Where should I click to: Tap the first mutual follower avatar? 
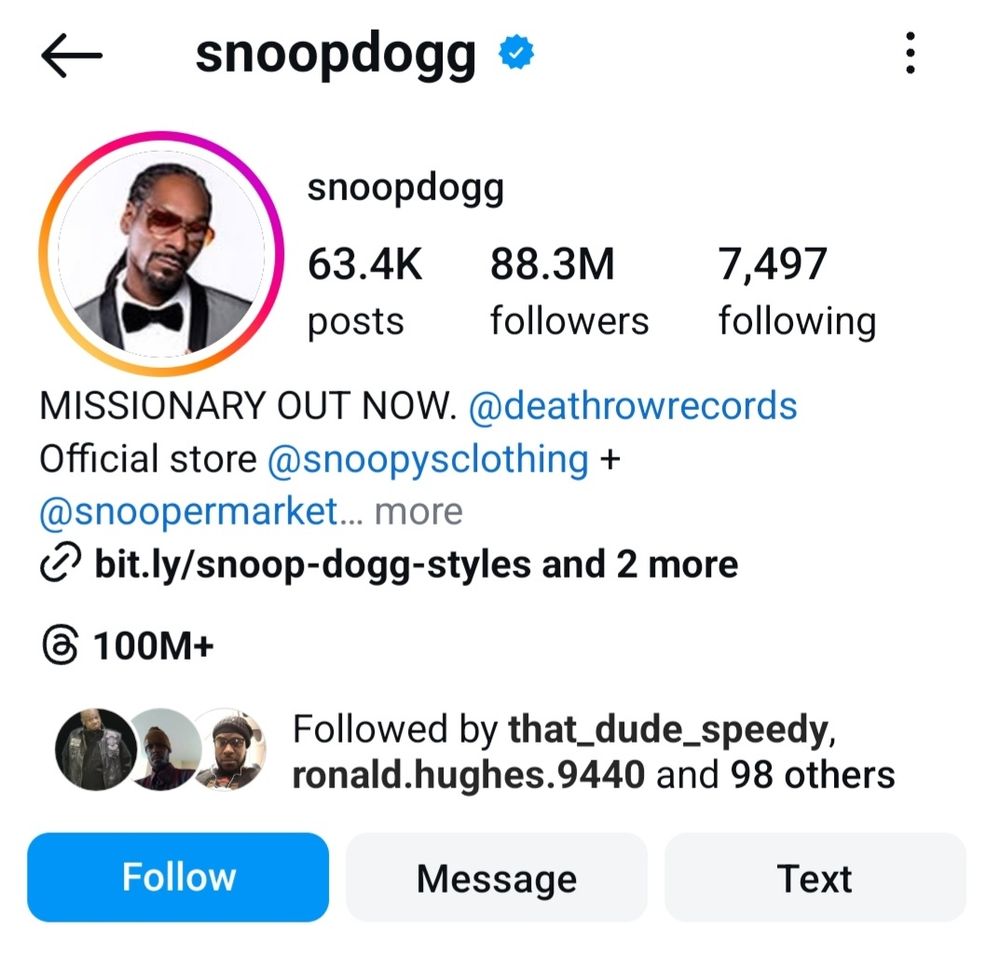pos(96,750)
